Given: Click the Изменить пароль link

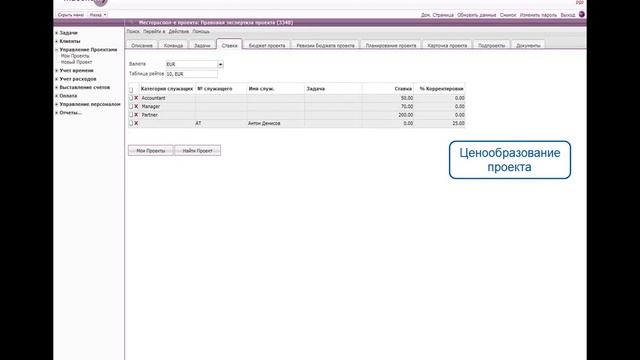Looking at the screenshot, I should 538,15.
